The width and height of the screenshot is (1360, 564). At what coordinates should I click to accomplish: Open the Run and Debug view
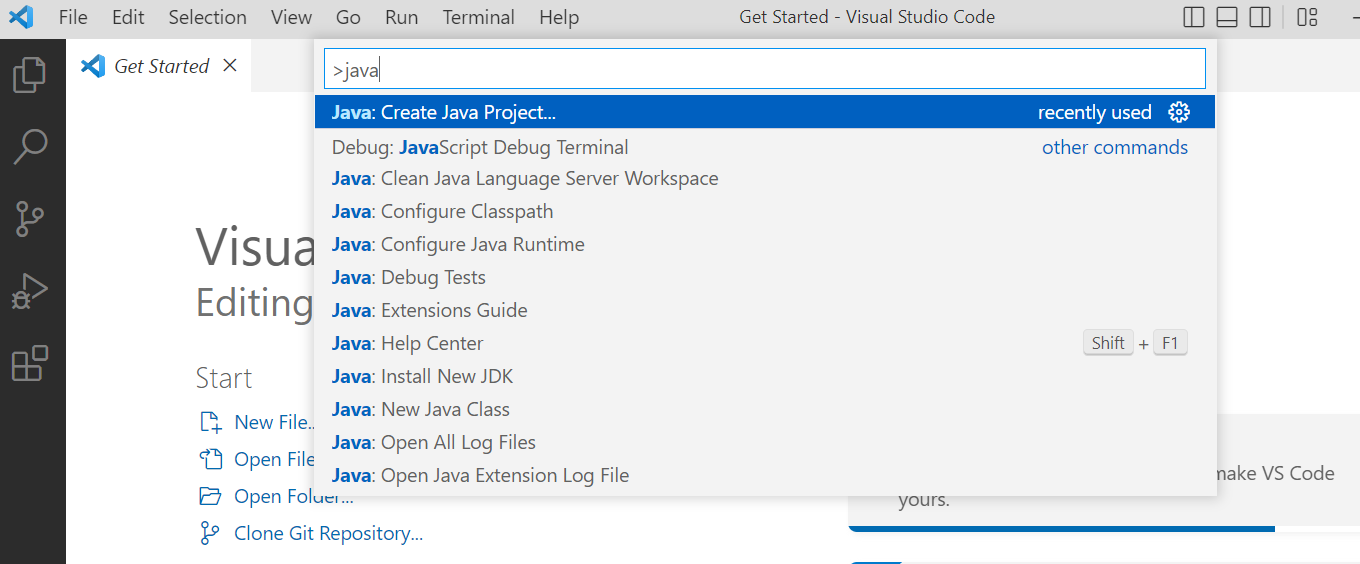pyautogui.click(x=30, y=291)
